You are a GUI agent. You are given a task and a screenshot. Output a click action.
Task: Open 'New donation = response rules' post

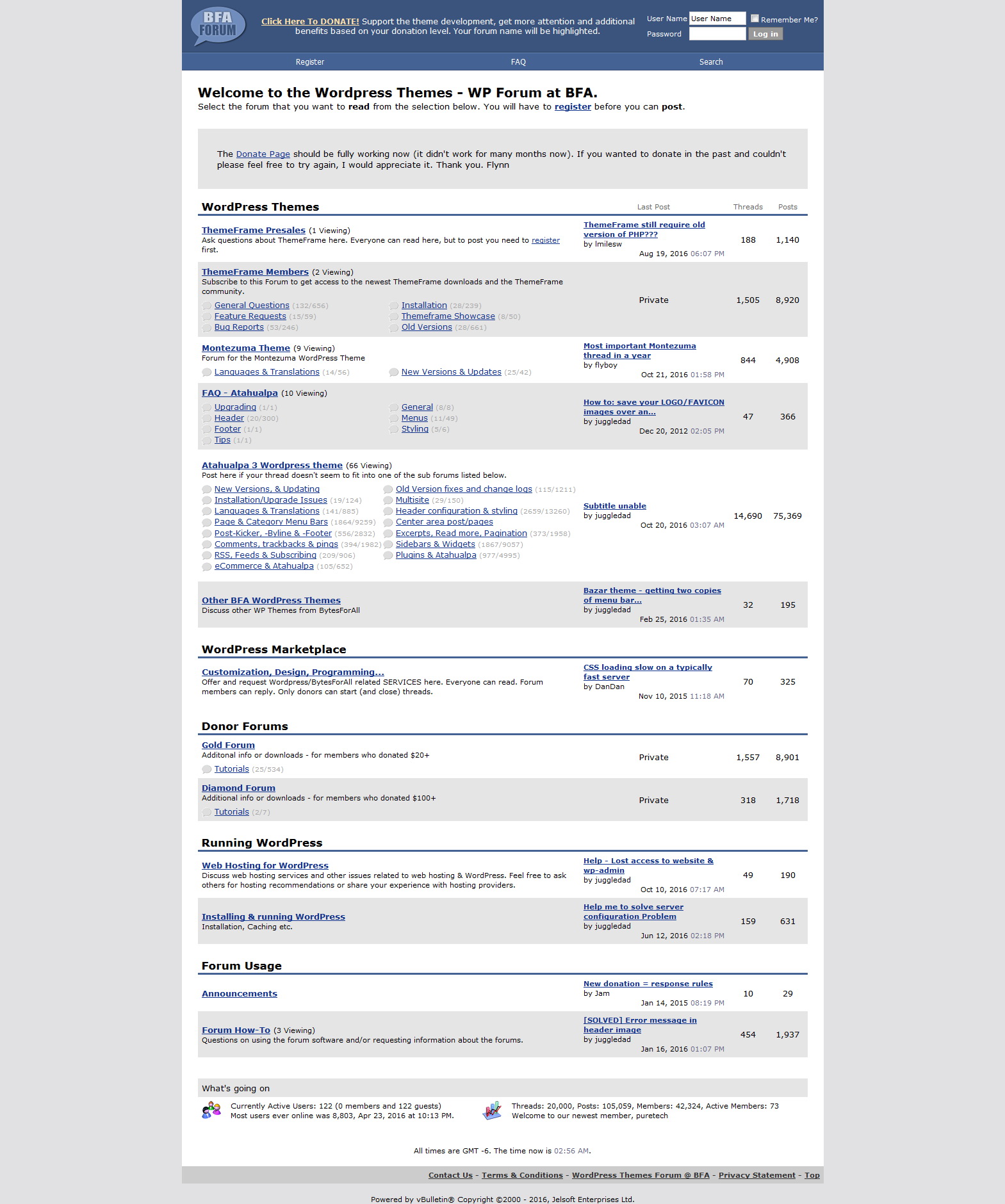pyautogui.click(x=648, y=984)
